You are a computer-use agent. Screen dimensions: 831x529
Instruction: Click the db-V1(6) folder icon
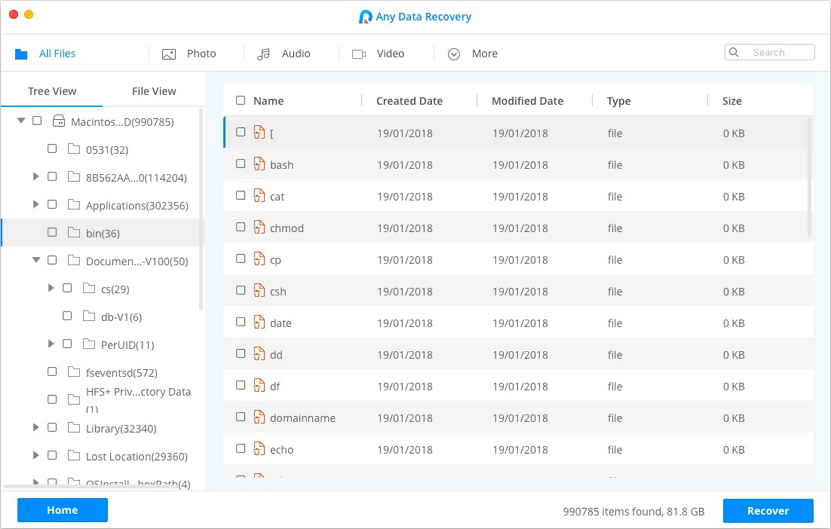89,316
